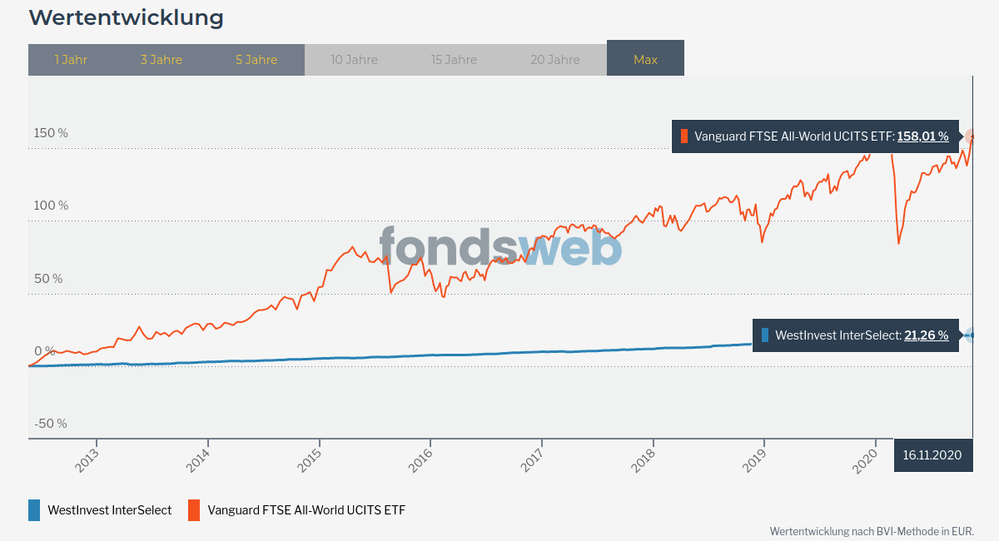Screen dimensions: 999x541
Task: Select the 15 Jahre tab
Action: point(454,59)
